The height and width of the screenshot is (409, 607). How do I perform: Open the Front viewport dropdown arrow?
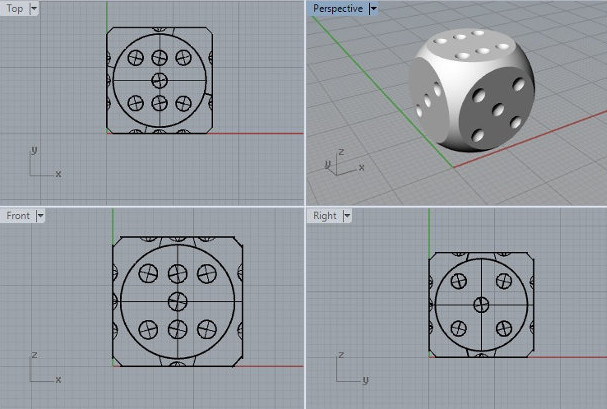[40, 216]
